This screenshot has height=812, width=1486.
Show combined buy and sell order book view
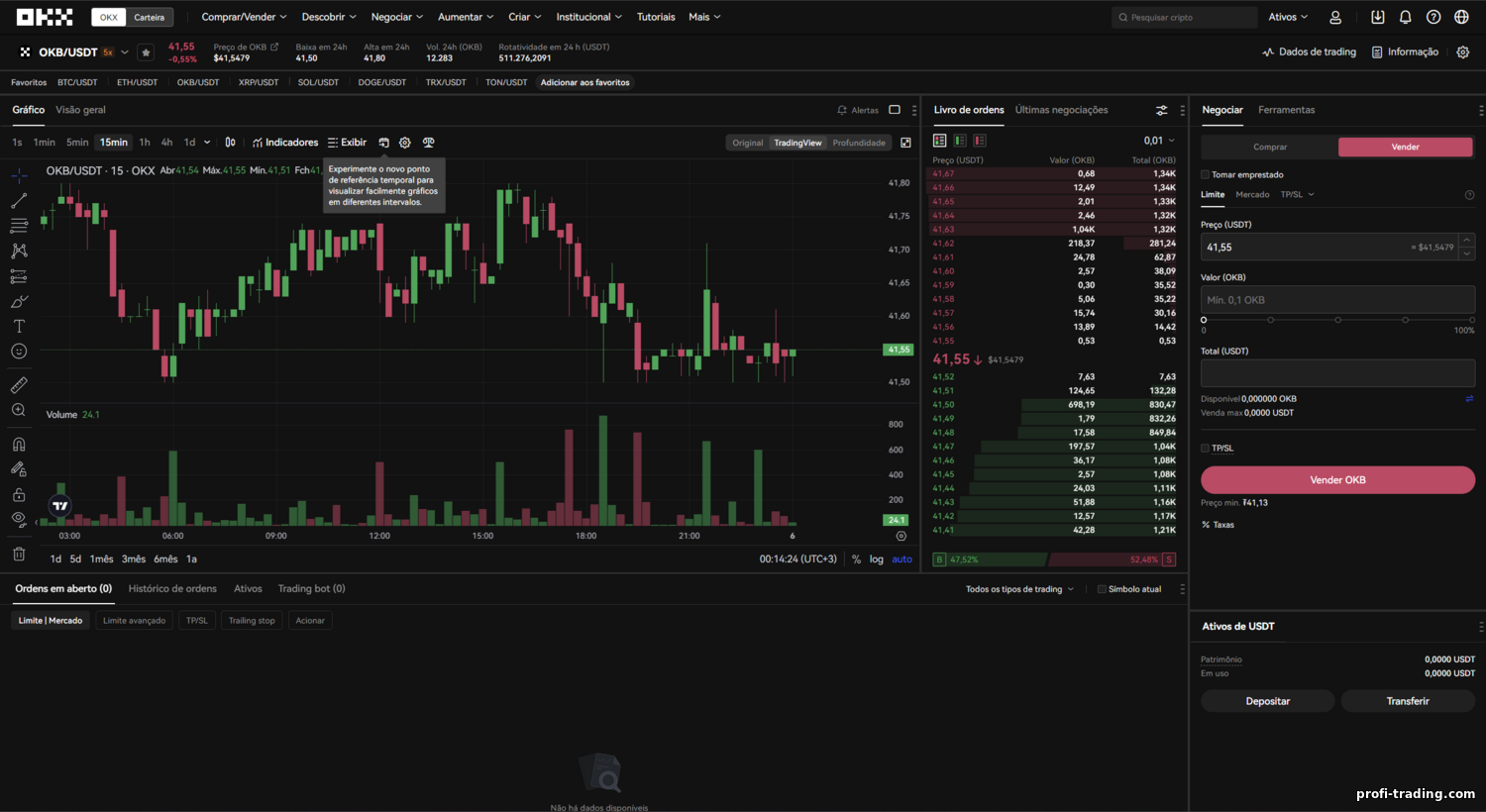tap(940, 141)
